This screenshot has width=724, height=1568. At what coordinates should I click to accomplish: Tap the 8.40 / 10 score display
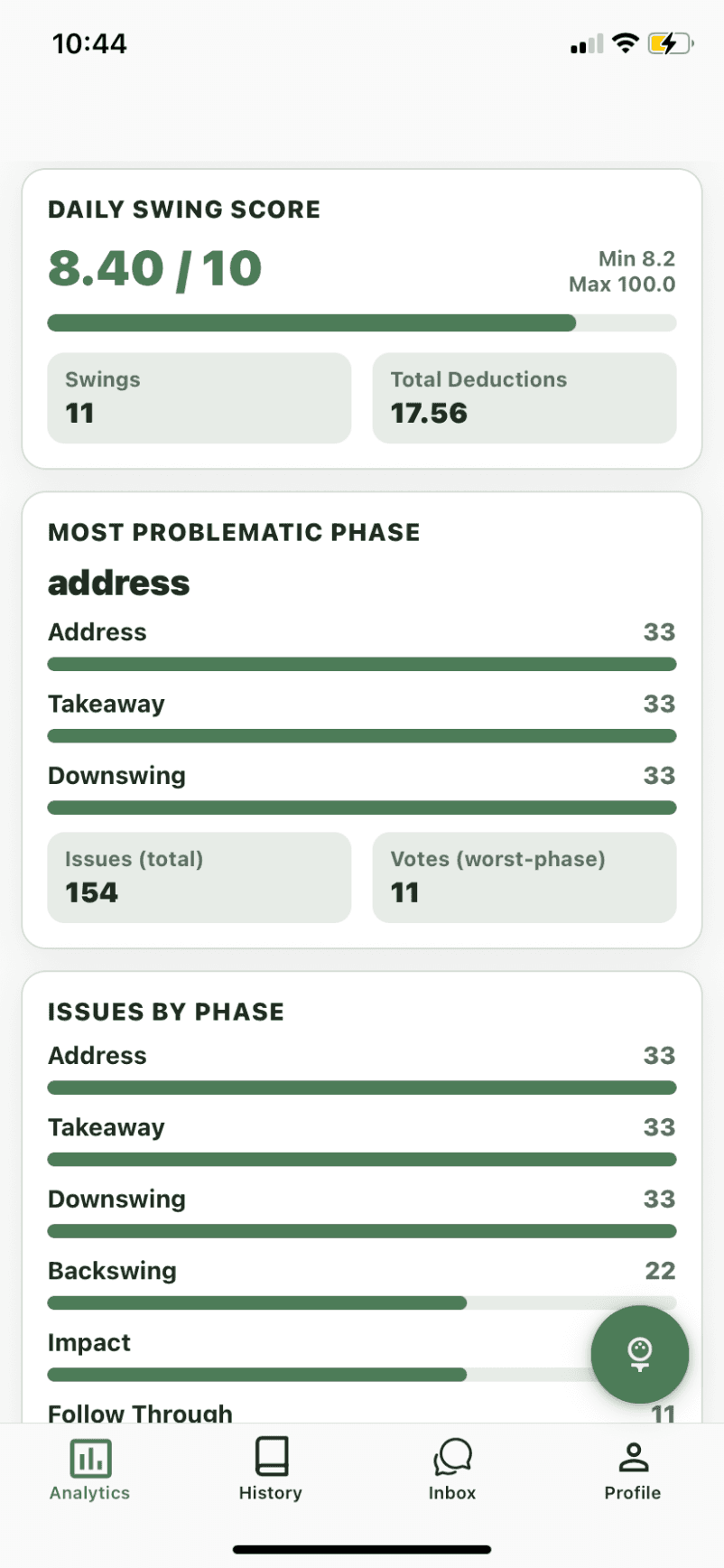click(154, 267)
